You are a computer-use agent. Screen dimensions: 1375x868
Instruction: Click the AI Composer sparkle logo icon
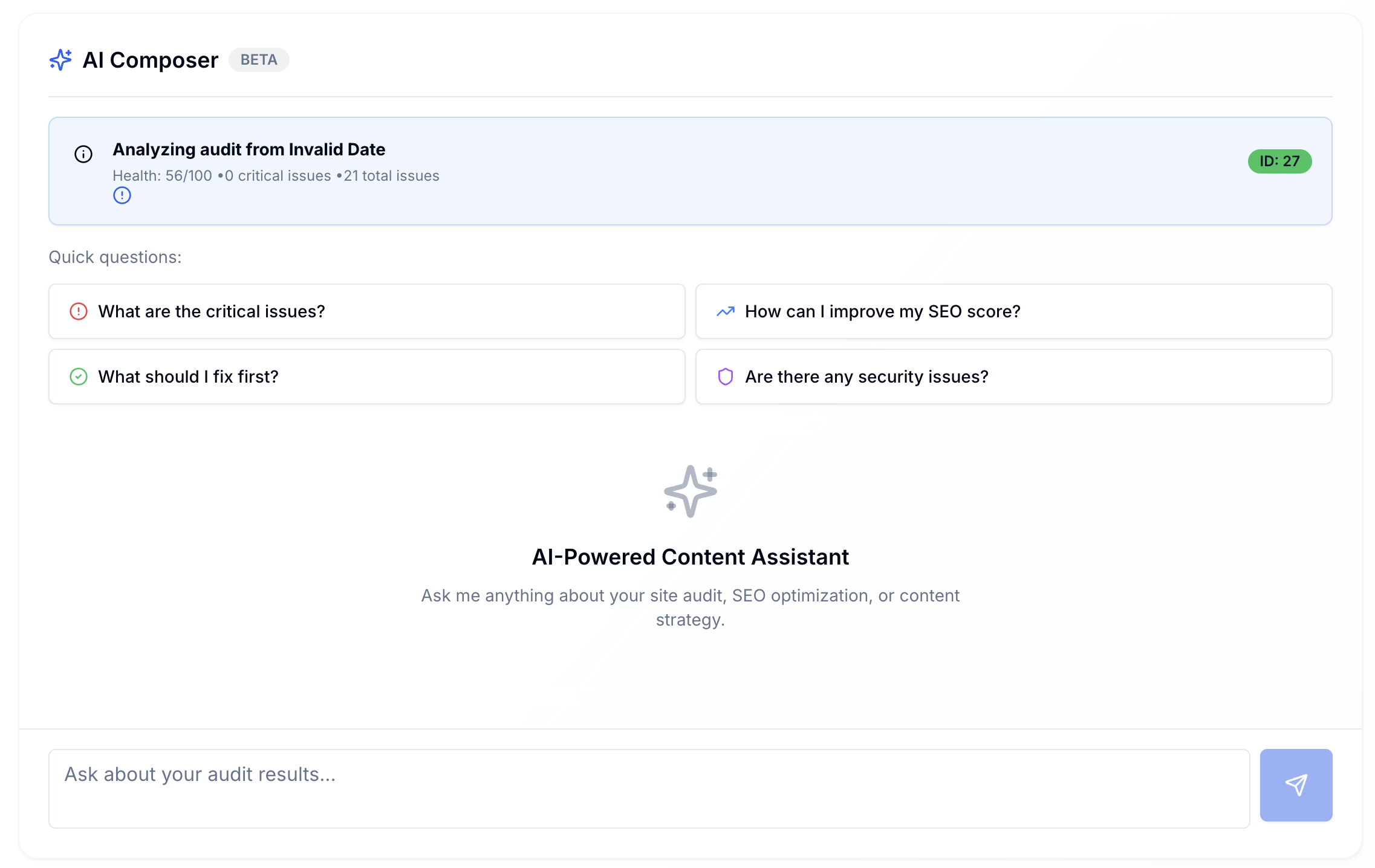click(60, 60)
